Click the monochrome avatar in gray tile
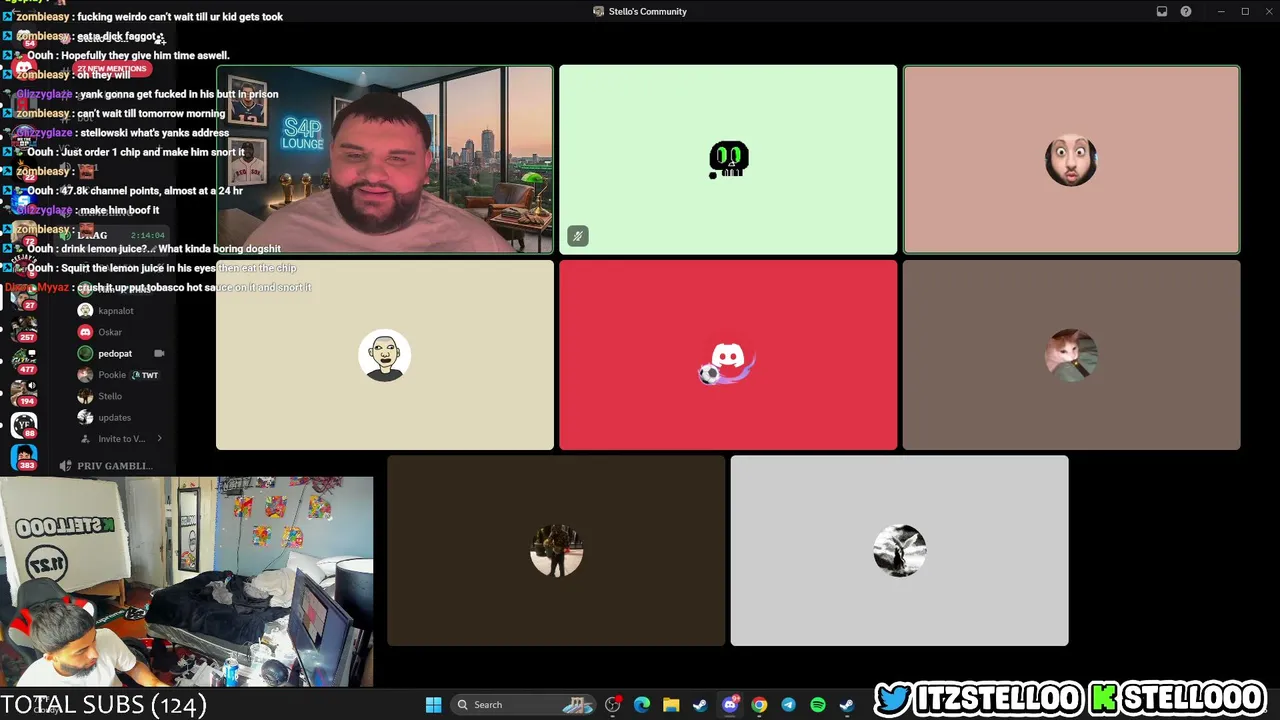Image resolution: width=1280 pixels, height=720 pixels. coord(899,550)
